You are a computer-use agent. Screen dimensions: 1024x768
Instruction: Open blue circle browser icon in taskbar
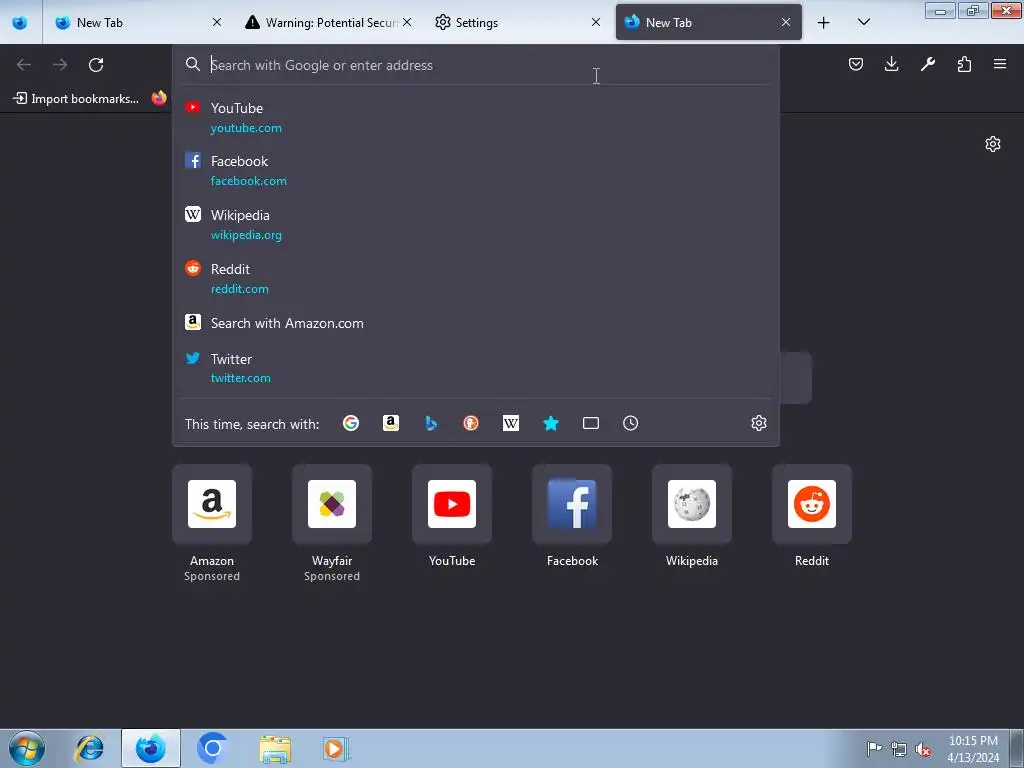click(212, 748)
